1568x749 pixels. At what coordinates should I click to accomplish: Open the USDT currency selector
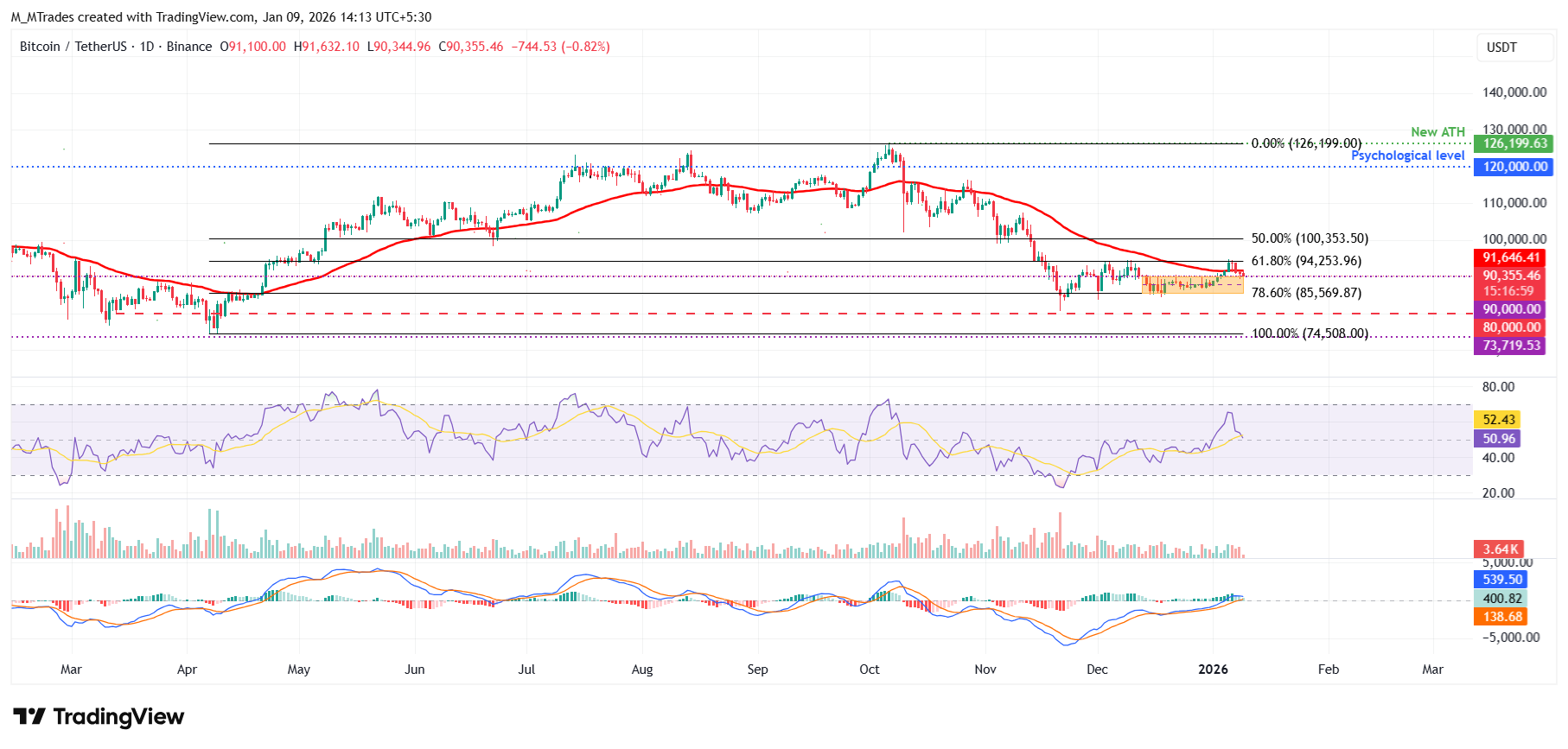click(1501, 48)
